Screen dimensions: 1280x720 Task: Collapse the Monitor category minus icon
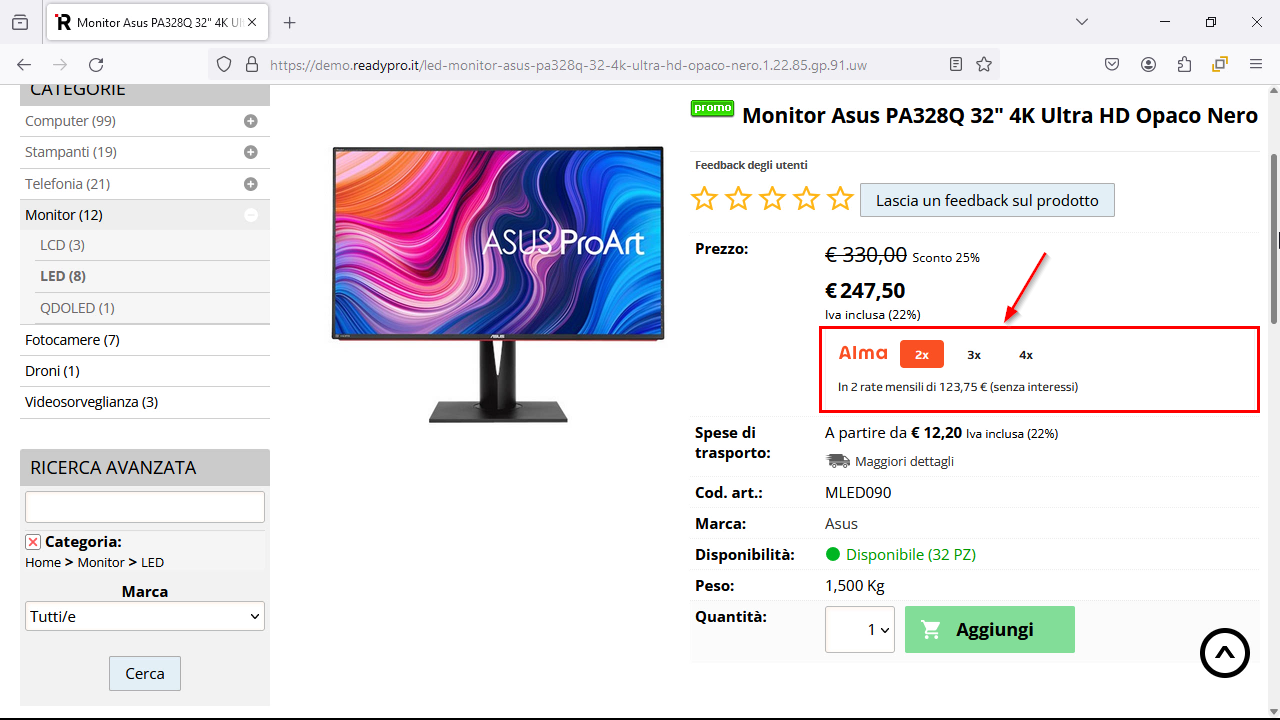click(x=251, y=215)
